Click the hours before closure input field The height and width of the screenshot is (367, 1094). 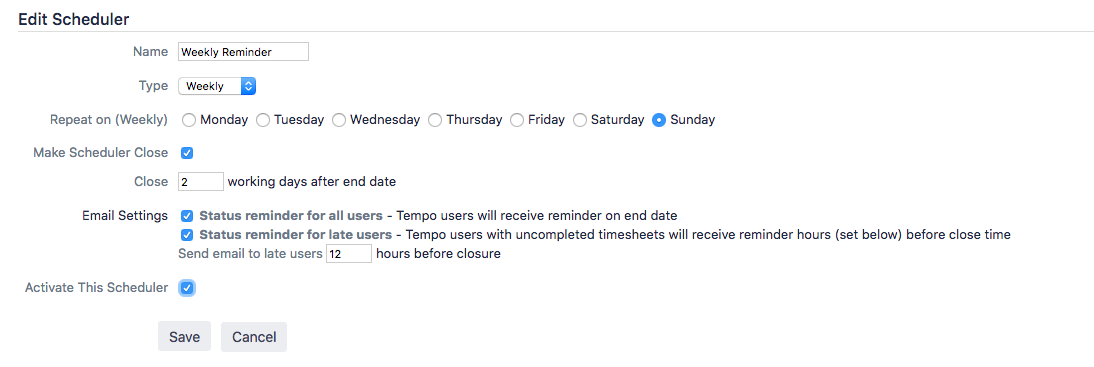349,254
